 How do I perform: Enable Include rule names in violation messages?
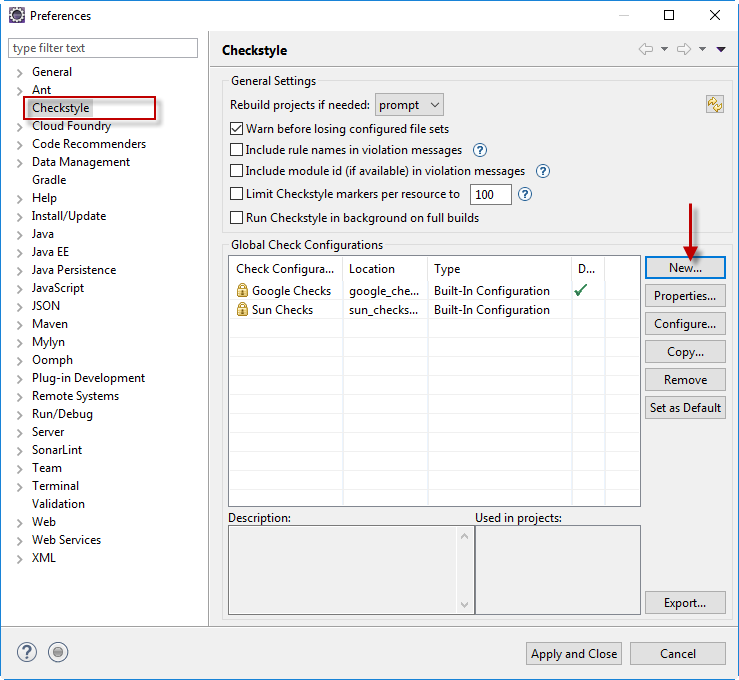coord(237,150)
